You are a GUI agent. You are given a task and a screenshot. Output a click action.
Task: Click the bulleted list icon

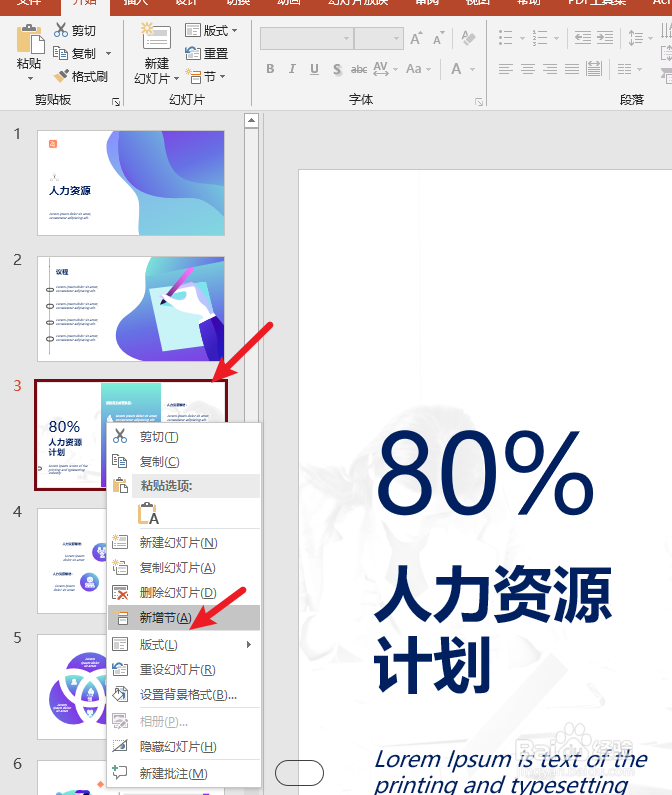point(506,38)
